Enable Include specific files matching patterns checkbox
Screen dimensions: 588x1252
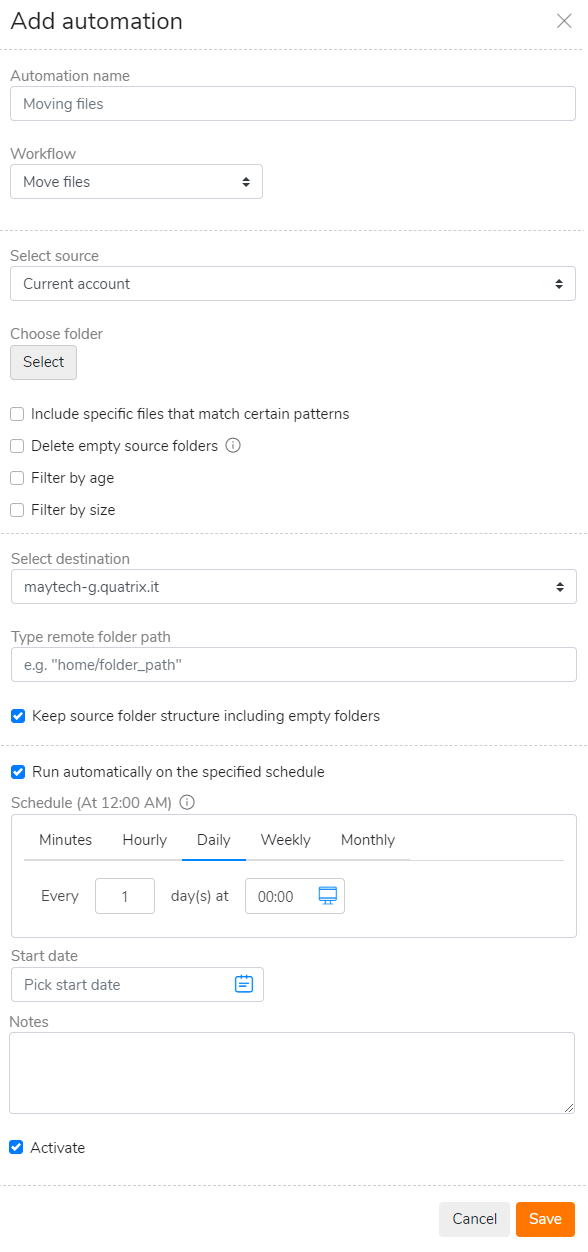tap(17, 414)
